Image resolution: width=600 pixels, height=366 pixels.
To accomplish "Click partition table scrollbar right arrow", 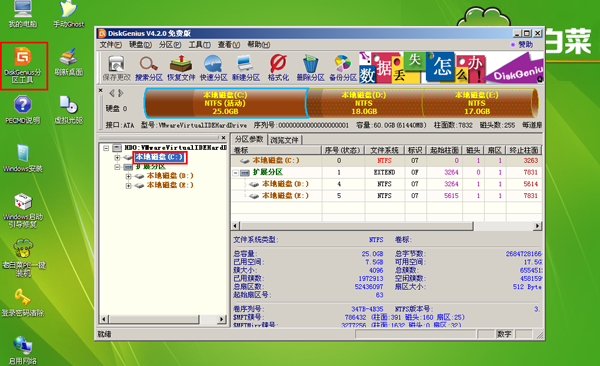I will click(x=538, y=226).
